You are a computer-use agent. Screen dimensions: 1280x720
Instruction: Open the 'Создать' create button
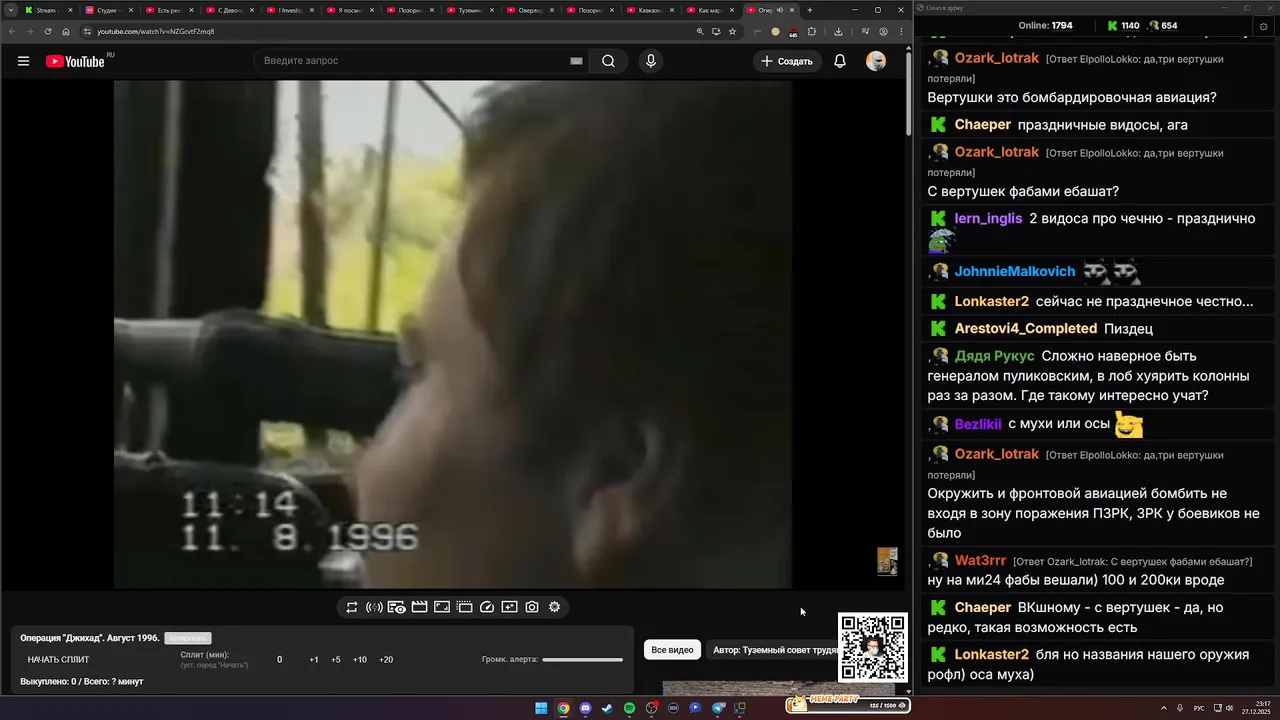[x=787, y=61]
